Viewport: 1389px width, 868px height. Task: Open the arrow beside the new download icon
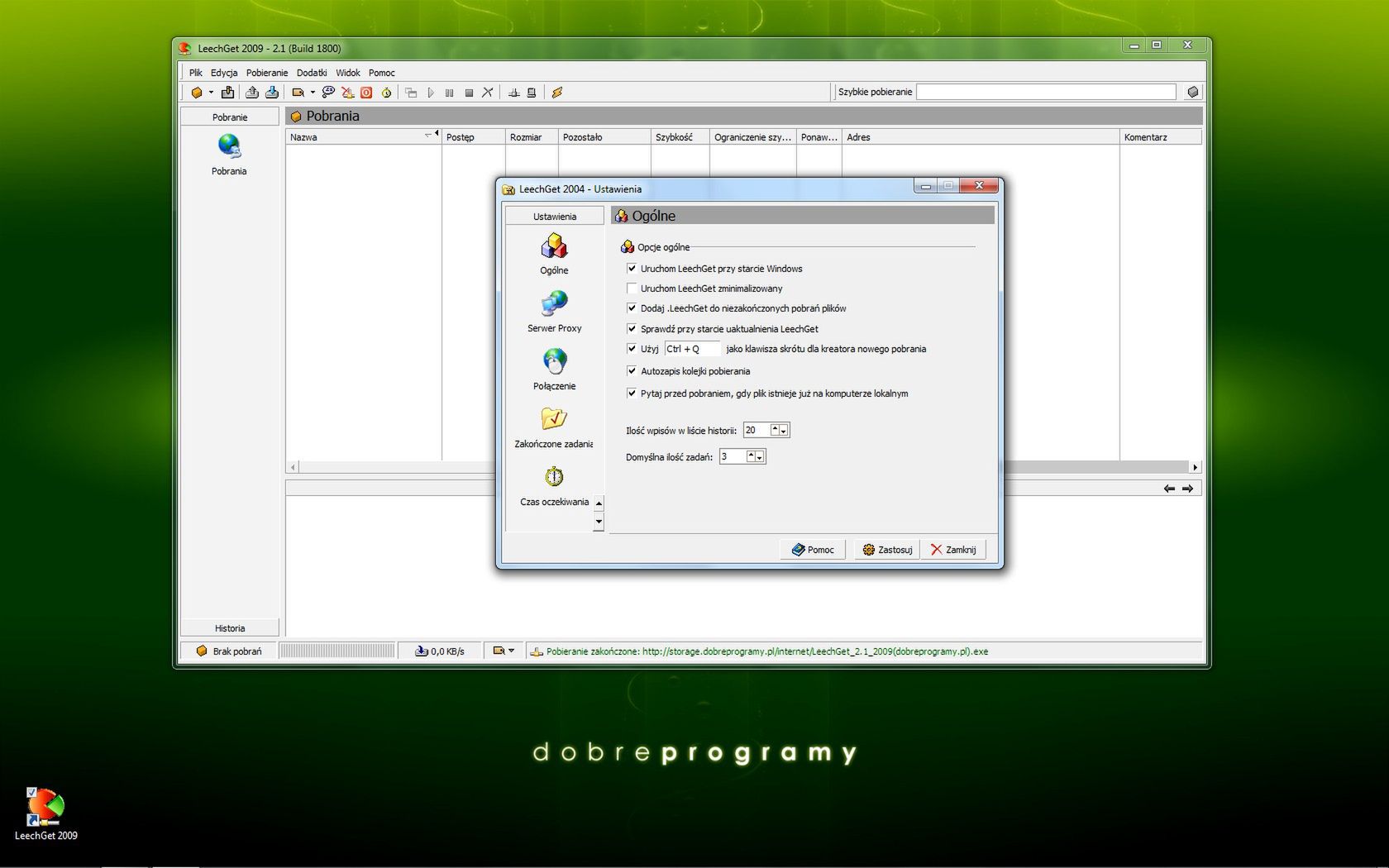pos(211,93)
